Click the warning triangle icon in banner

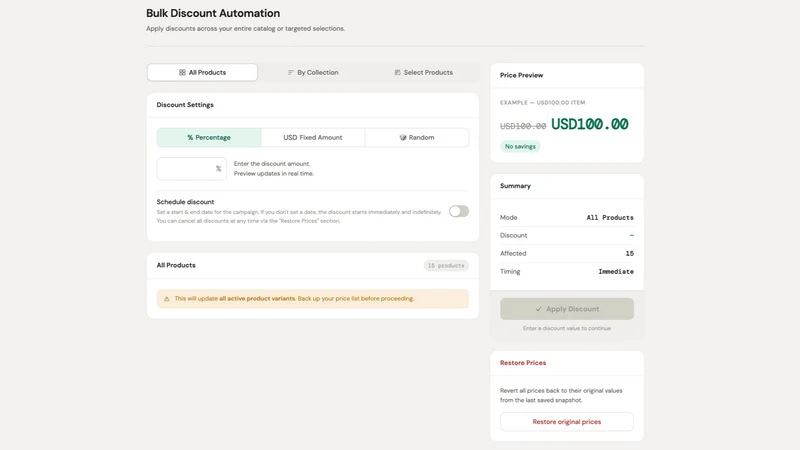pyautogui.click(x=166, y=299)
